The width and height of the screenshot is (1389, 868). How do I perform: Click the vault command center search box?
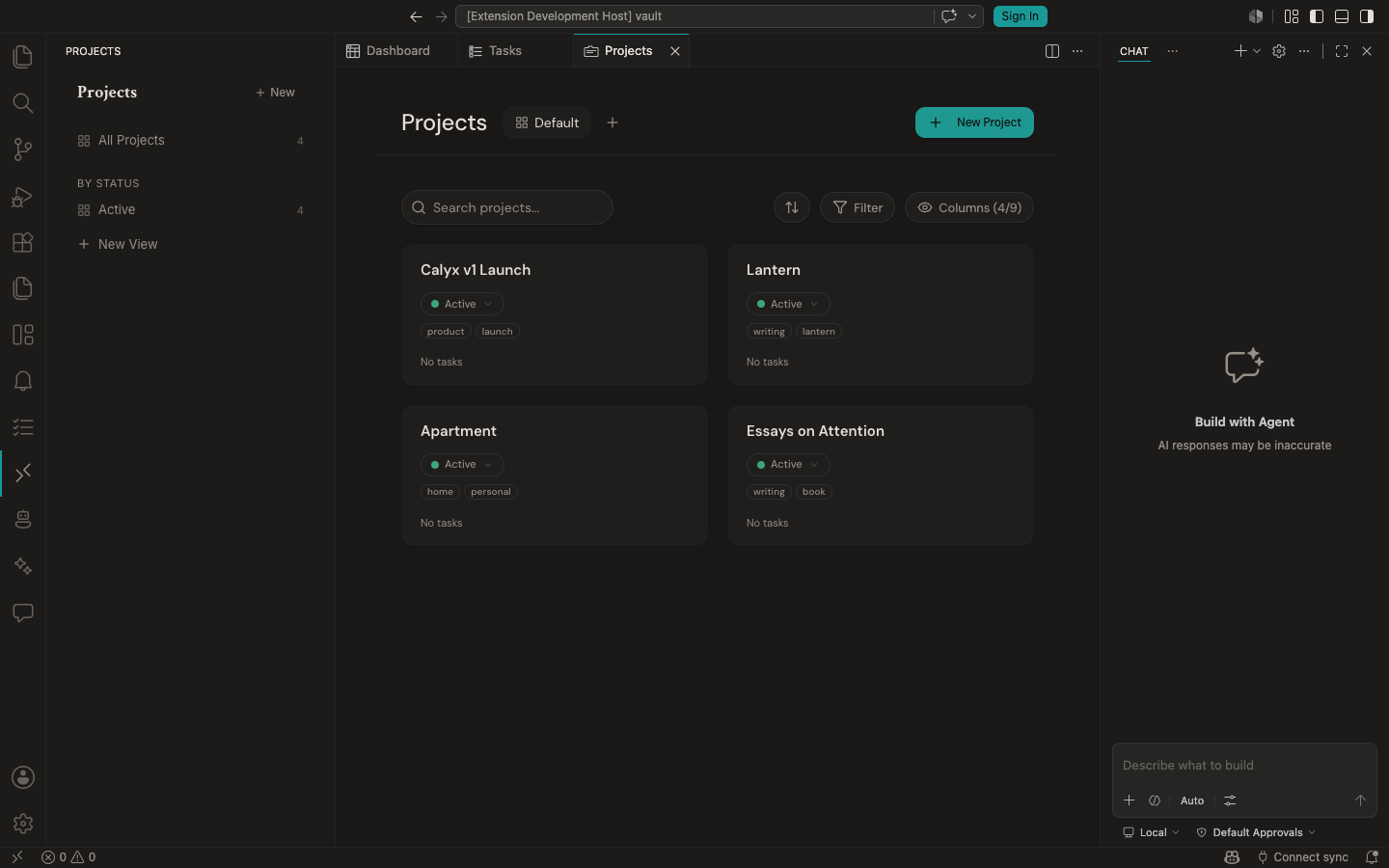694,16
